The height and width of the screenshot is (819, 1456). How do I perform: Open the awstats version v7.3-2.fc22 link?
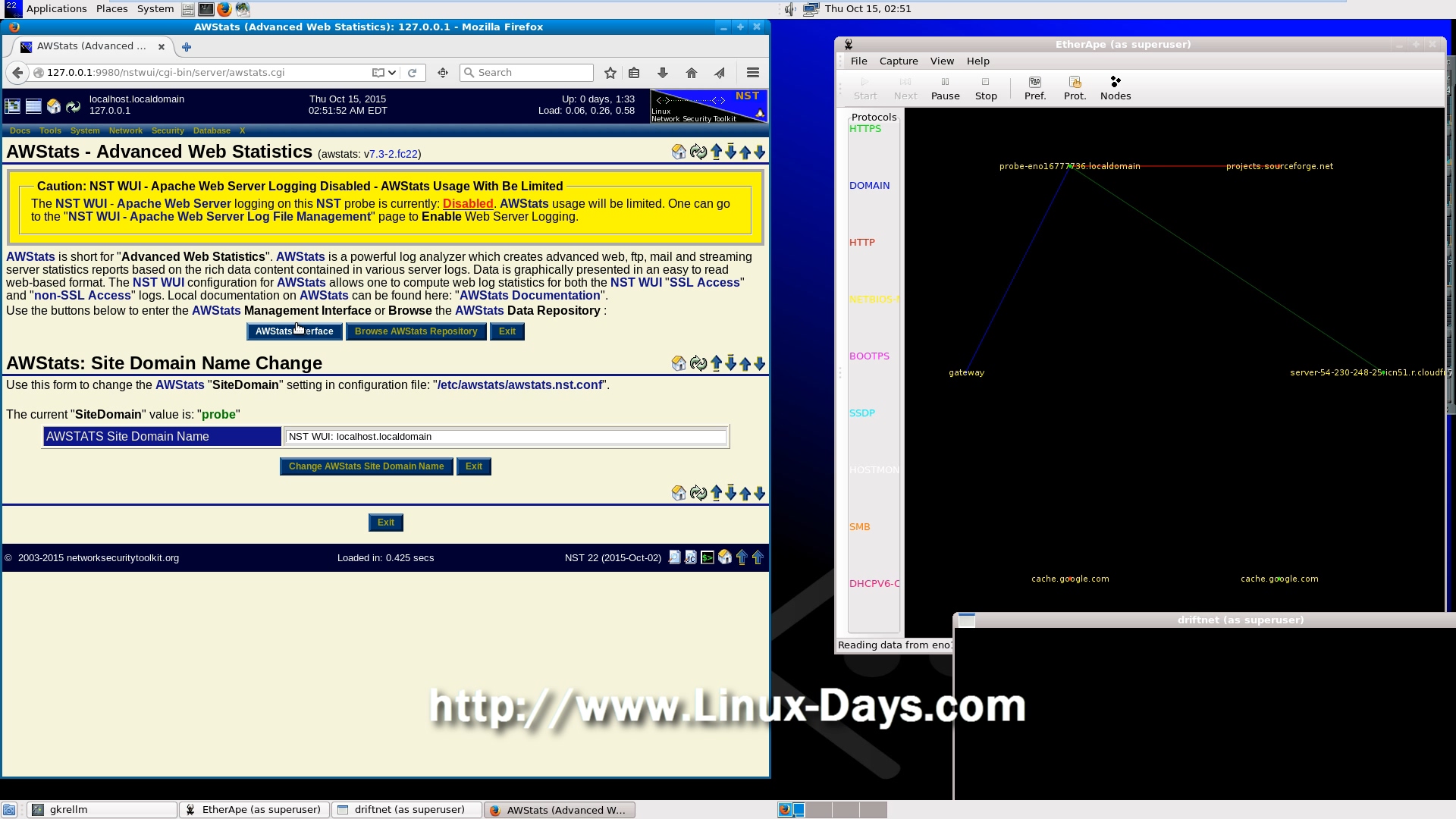point(394,154)
